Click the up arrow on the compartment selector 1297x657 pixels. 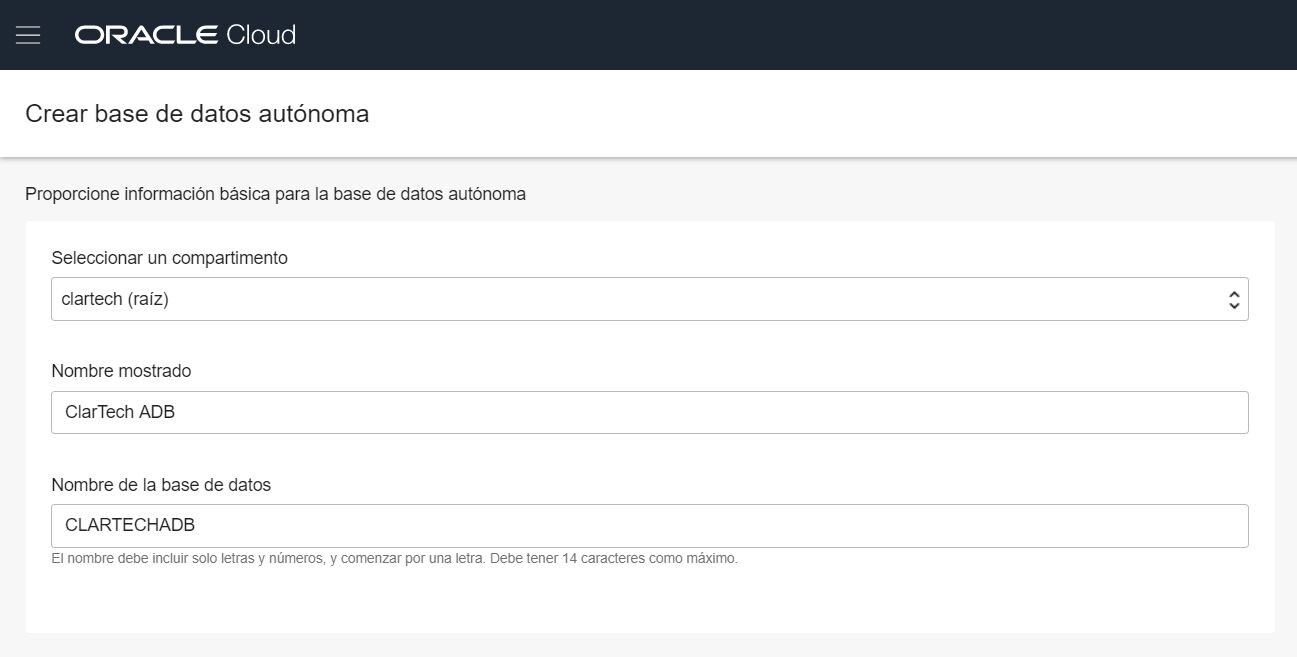pos(1234,292)
